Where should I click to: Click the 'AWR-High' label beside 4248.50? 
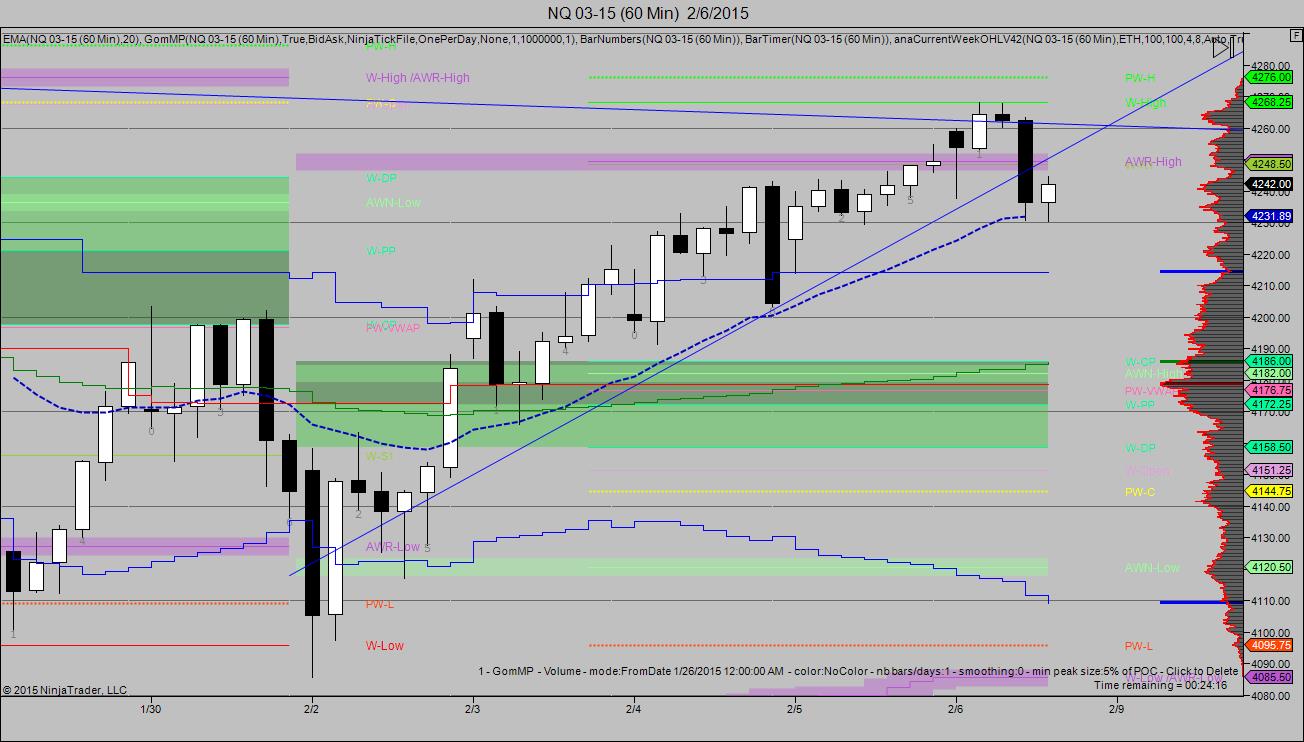point(1153,162)
